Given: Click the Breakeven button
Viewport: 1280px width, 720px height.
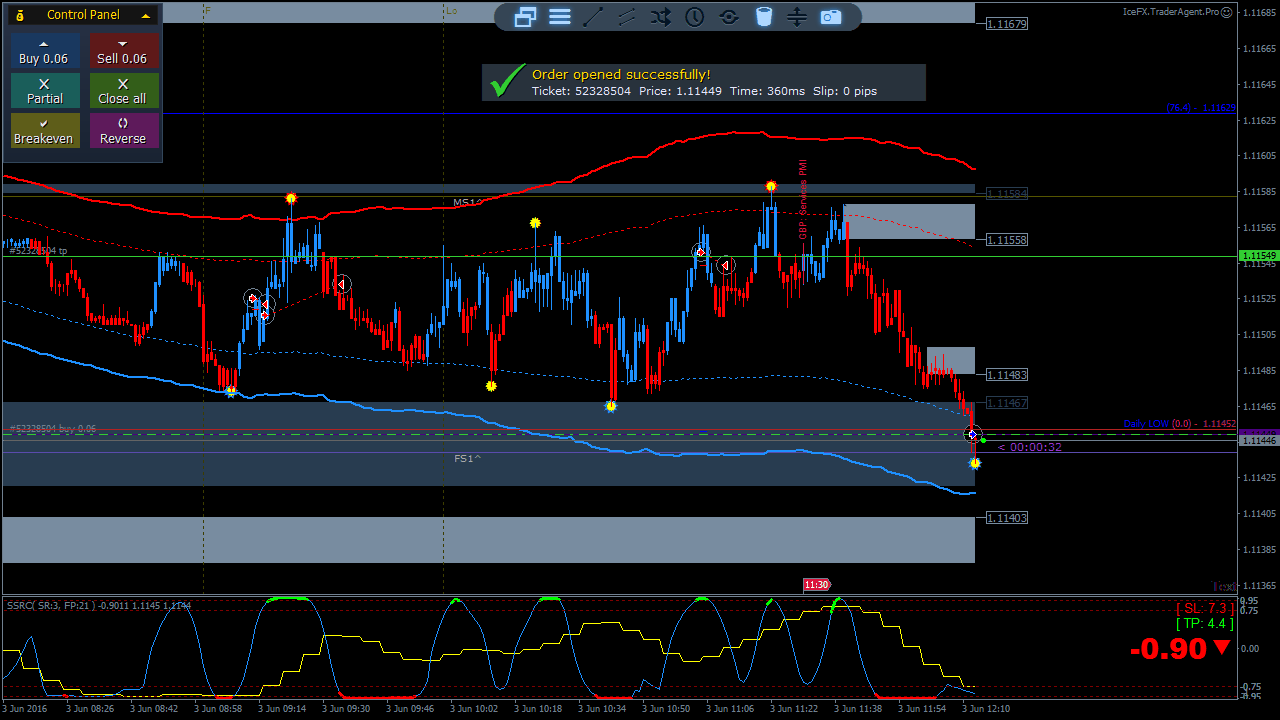Looking at the screenshot, I should (x=44, y=131).
